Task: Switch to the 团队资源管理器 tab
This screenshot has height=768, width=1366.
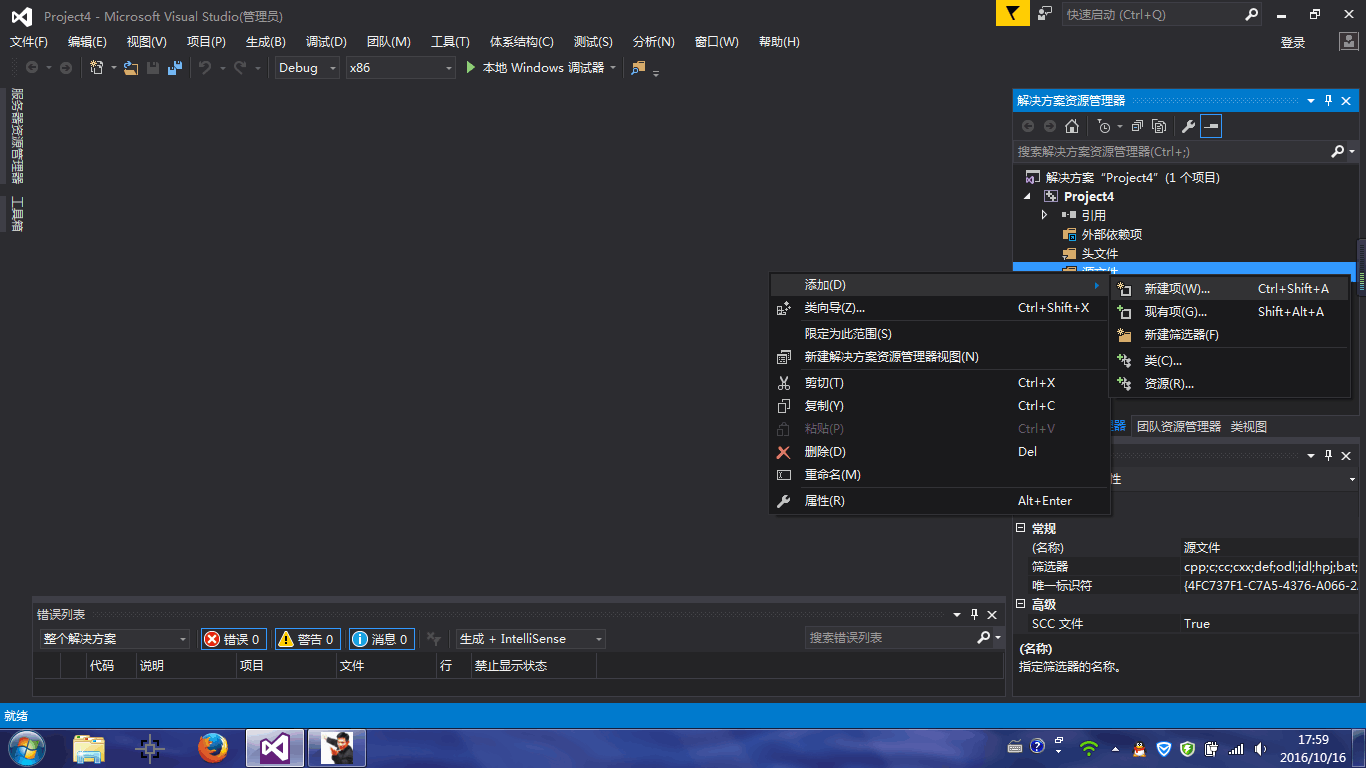Action: 1179,426
